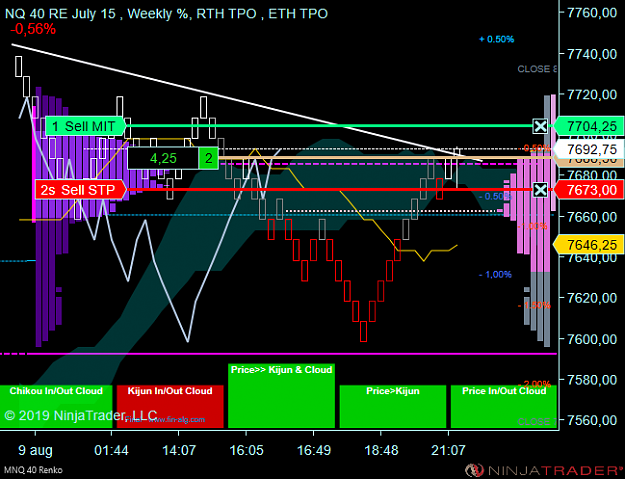Click the 7560,00 price axis label

coord(592,420)
